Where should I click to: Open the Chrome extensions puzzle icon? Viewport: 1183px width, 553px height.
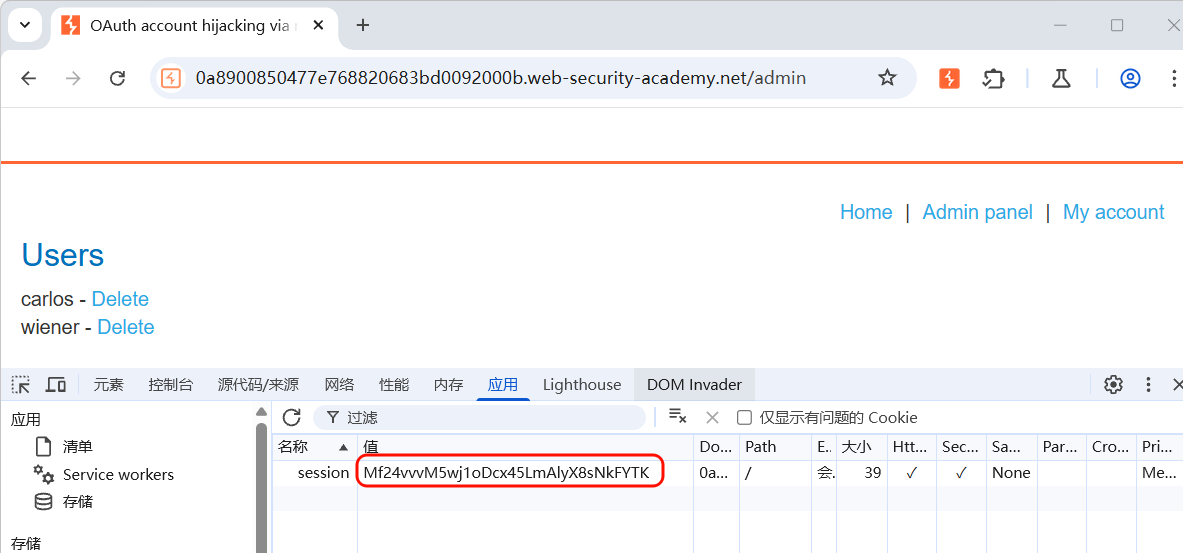[993, 78]
